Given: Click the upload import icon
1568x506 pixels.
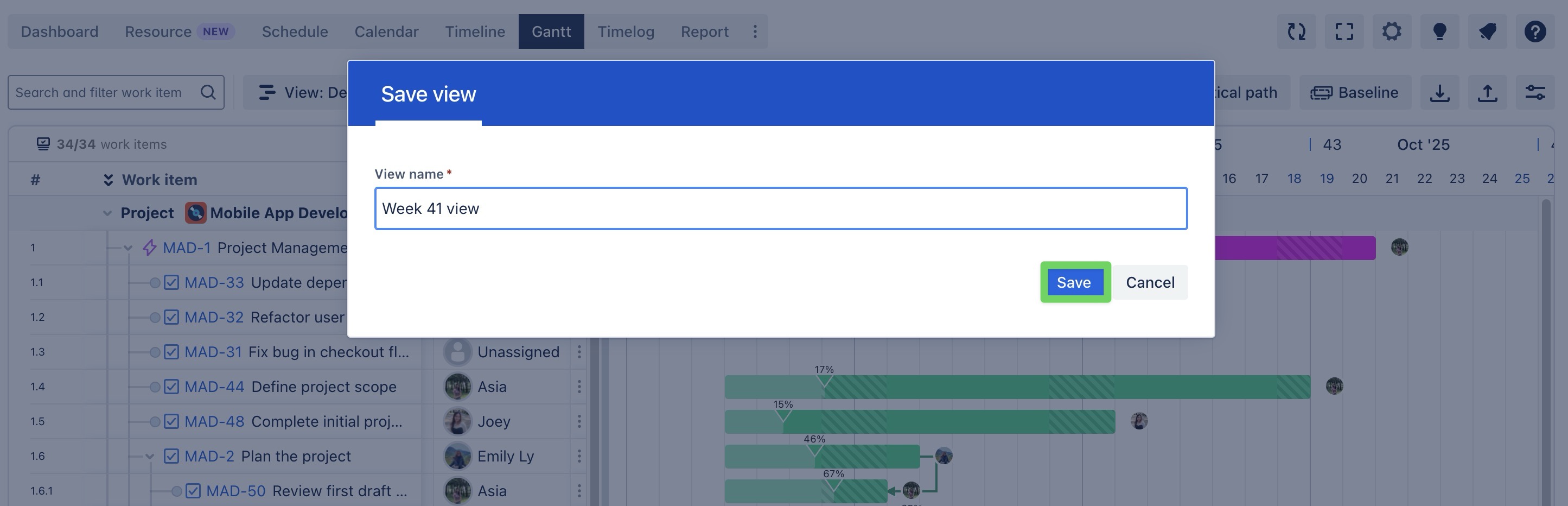Looking at the screenshot, I should click(x=1487, y=92).
